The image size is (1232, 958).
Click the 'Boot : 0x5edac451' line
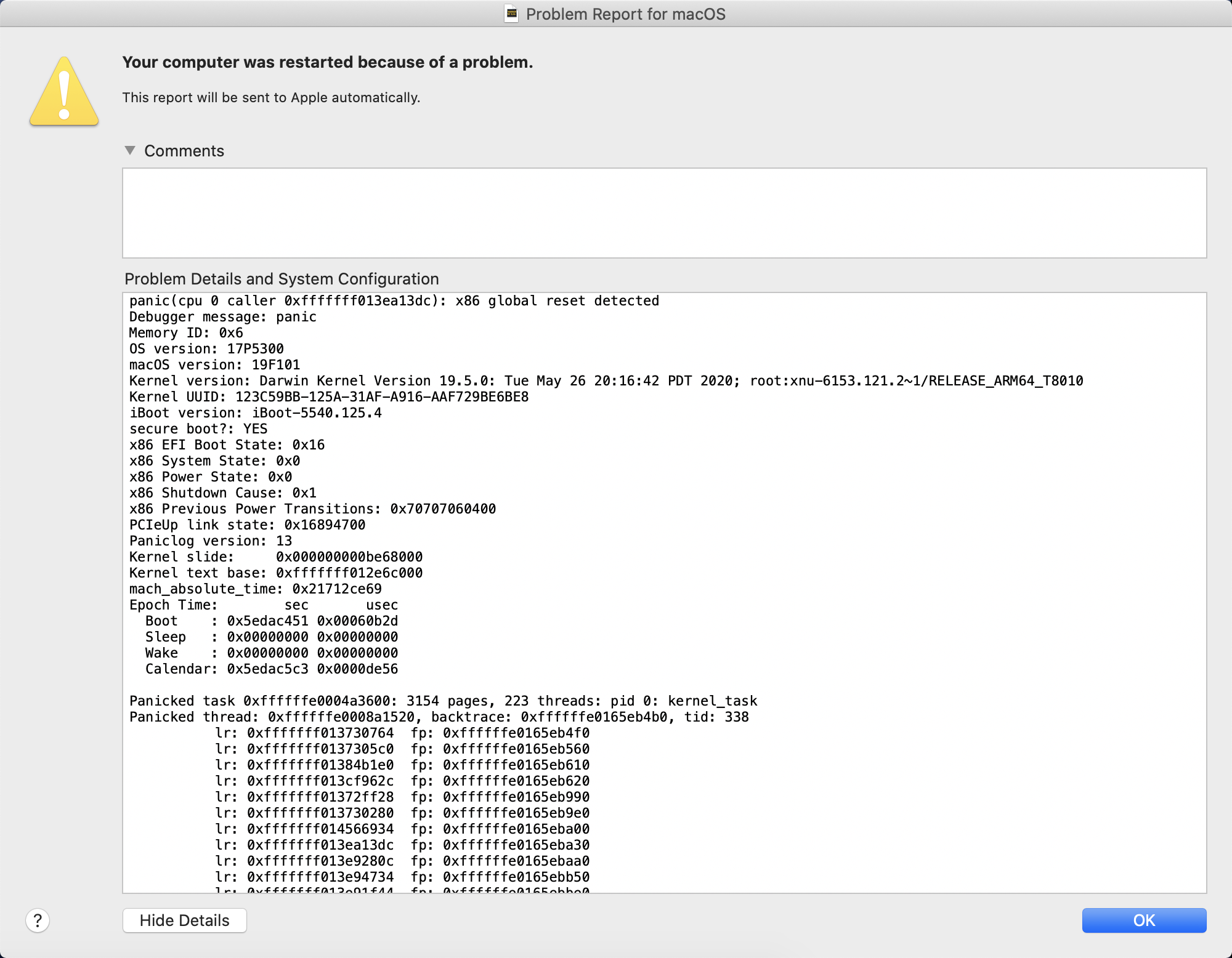272,621
